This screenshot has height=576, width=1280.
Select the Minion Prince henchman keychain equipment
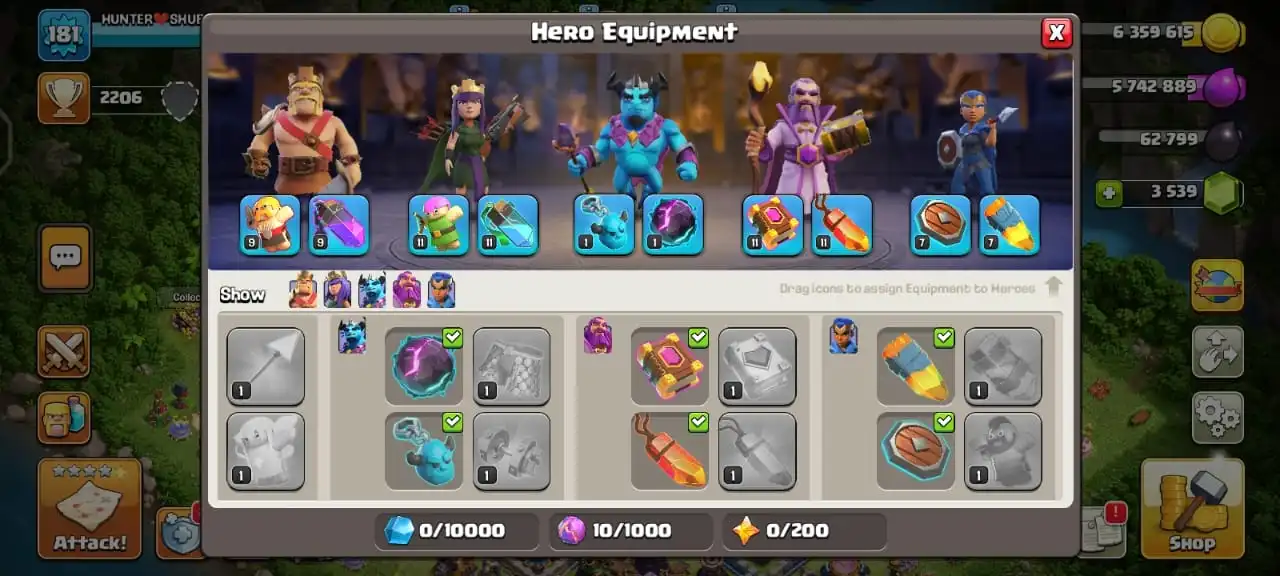coord(424,451)
